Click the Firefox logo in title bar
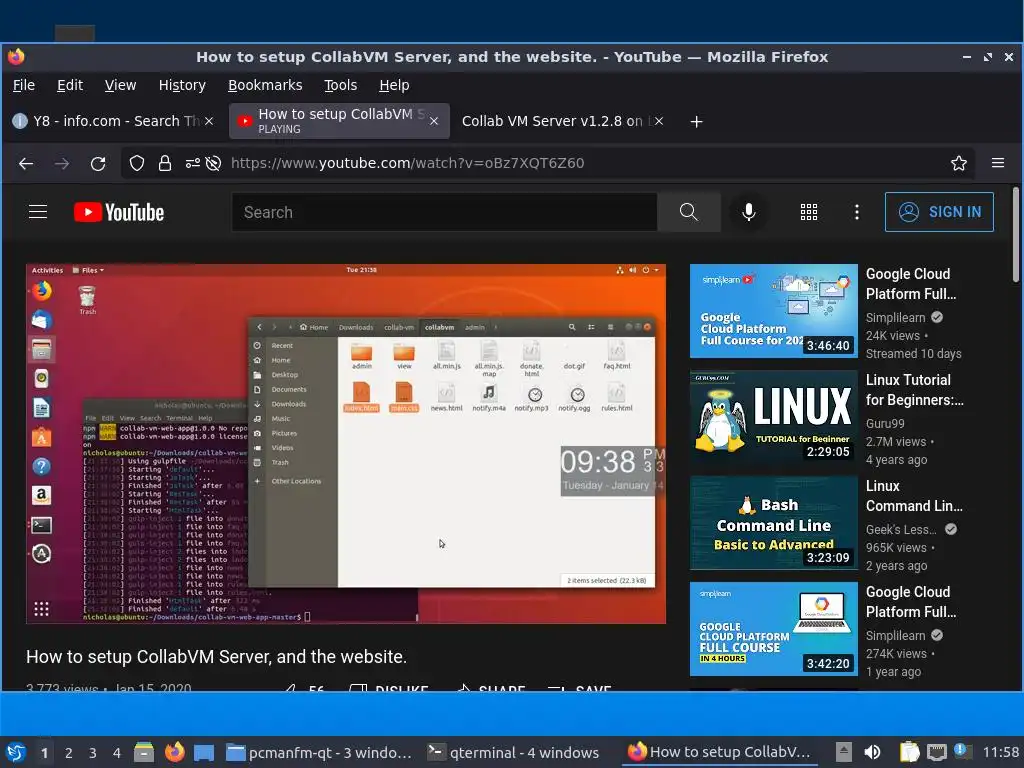Image resolution: width=1024 pixels, height=768 pixels. tap(16, 57)
